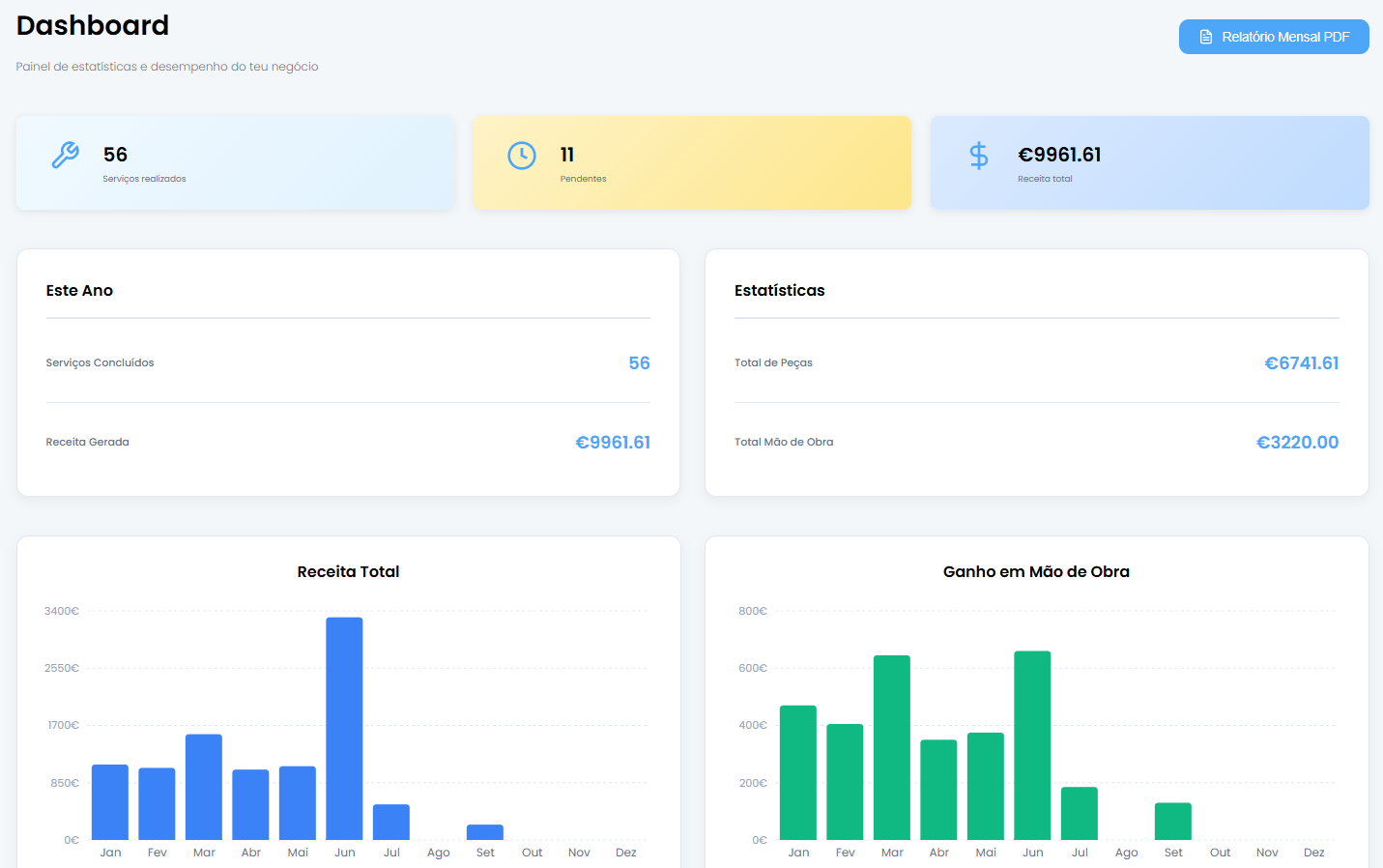Select the Jan bar in Receita Total chart
Image resolution: width=1383 pixels, height=868 pixels.
coord(110,802)
